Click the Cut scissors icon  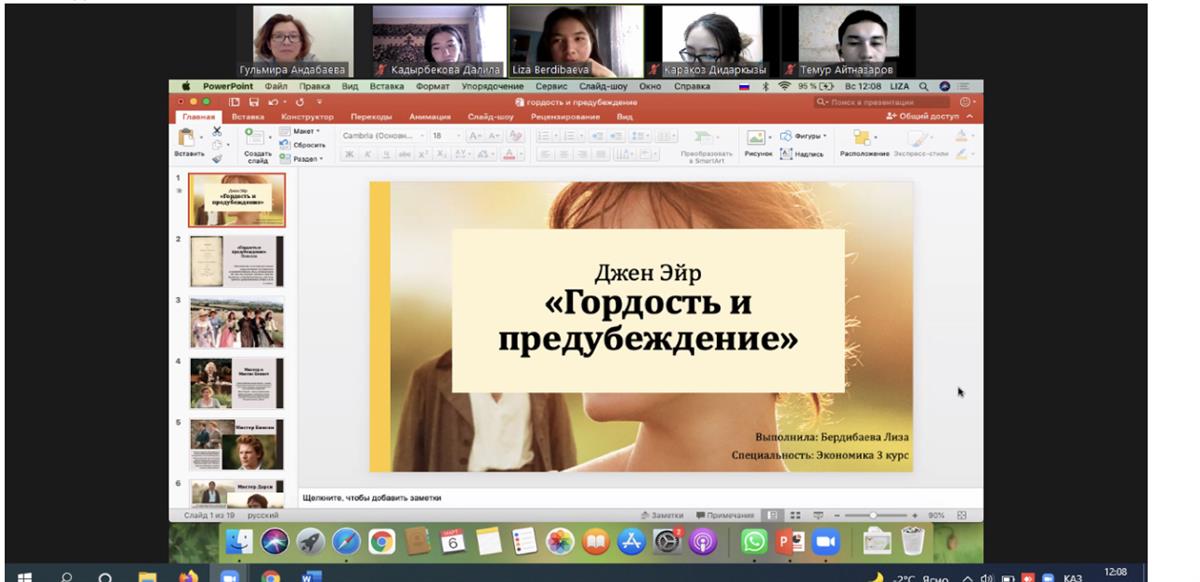[x=217, y=132]
